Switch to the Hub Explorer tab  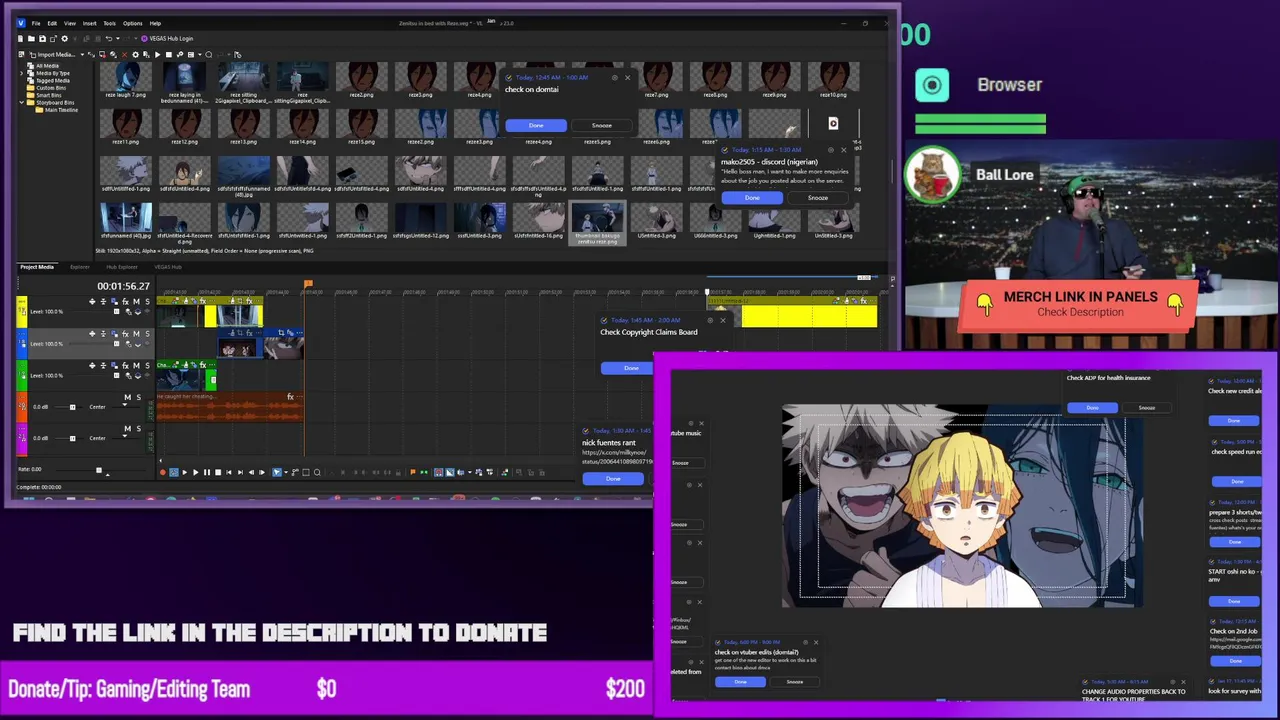coord(122,267)
